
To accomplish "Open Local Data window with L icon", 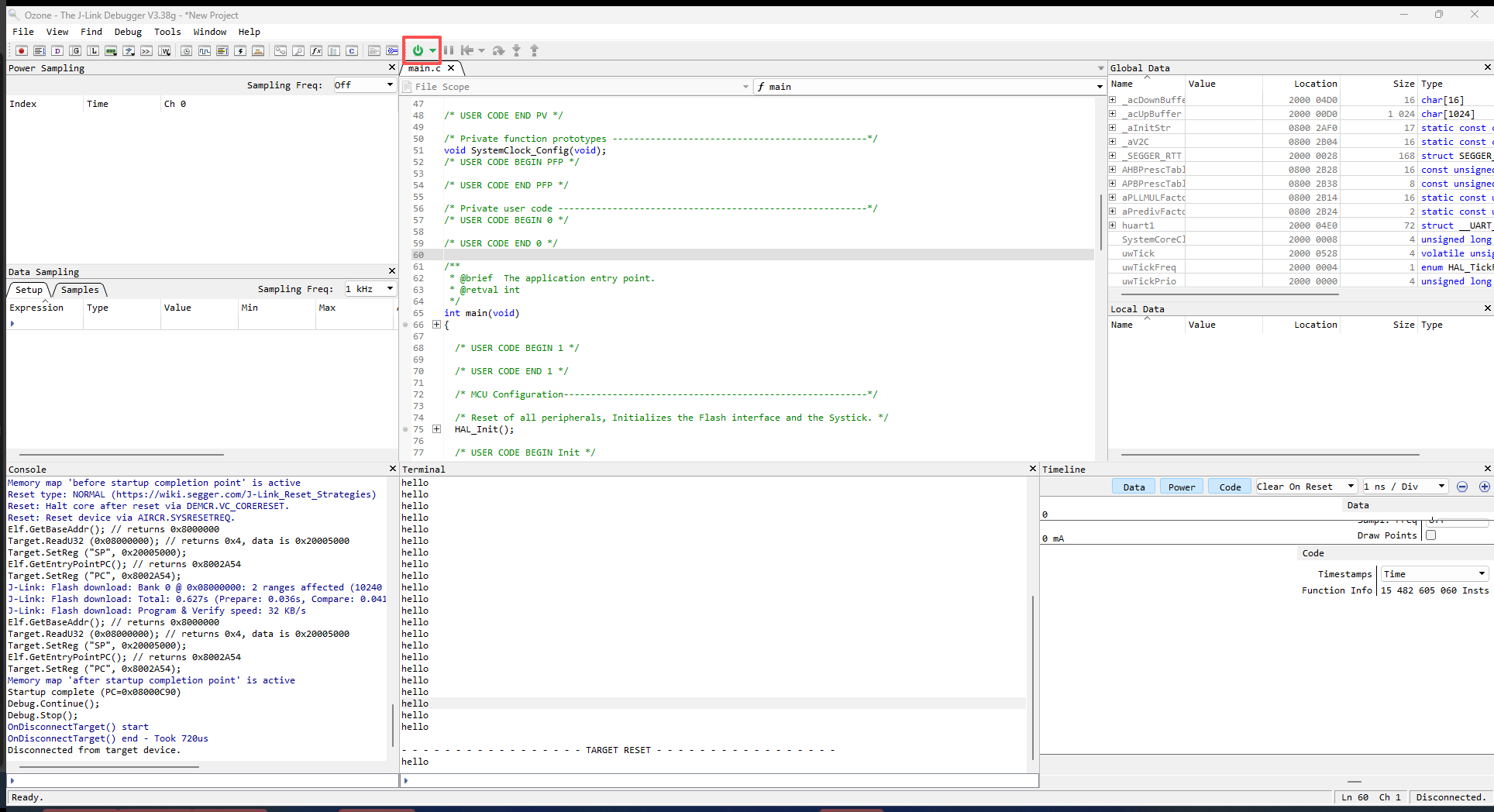I will point(93,51).
